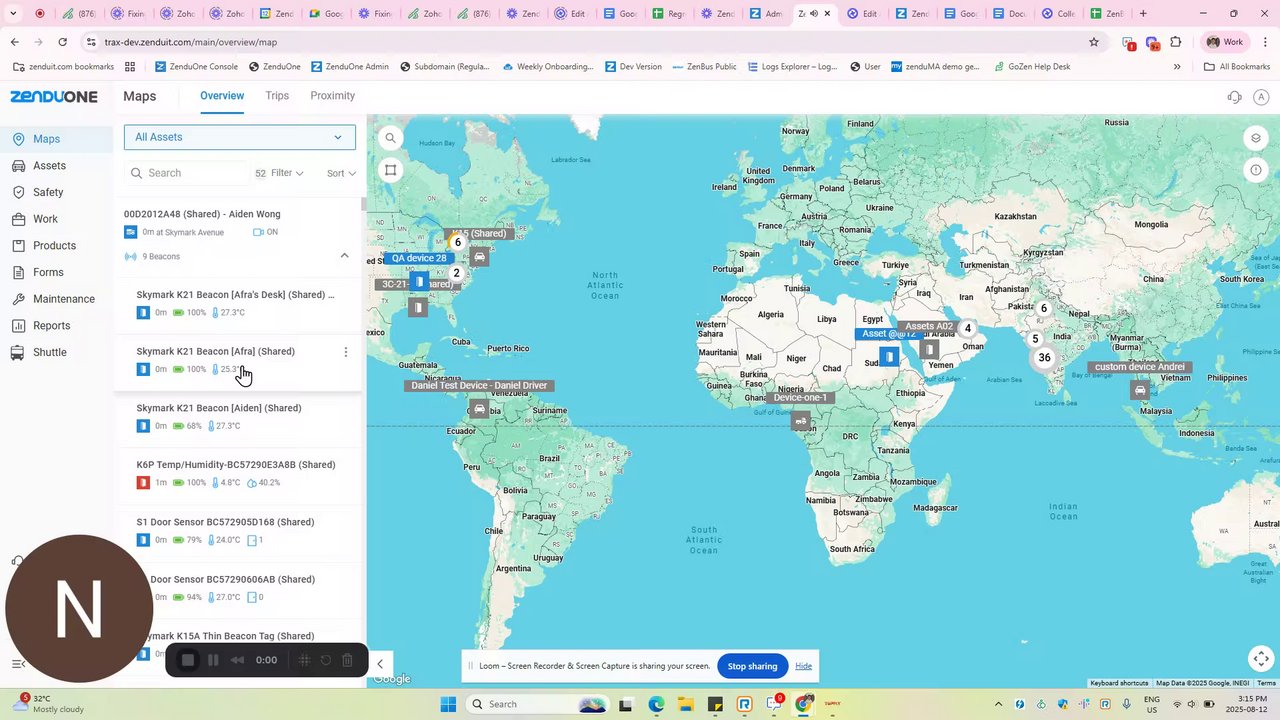The image size is (1280, 720).
Task: Open the map layers control
Action: point(1256,138)
